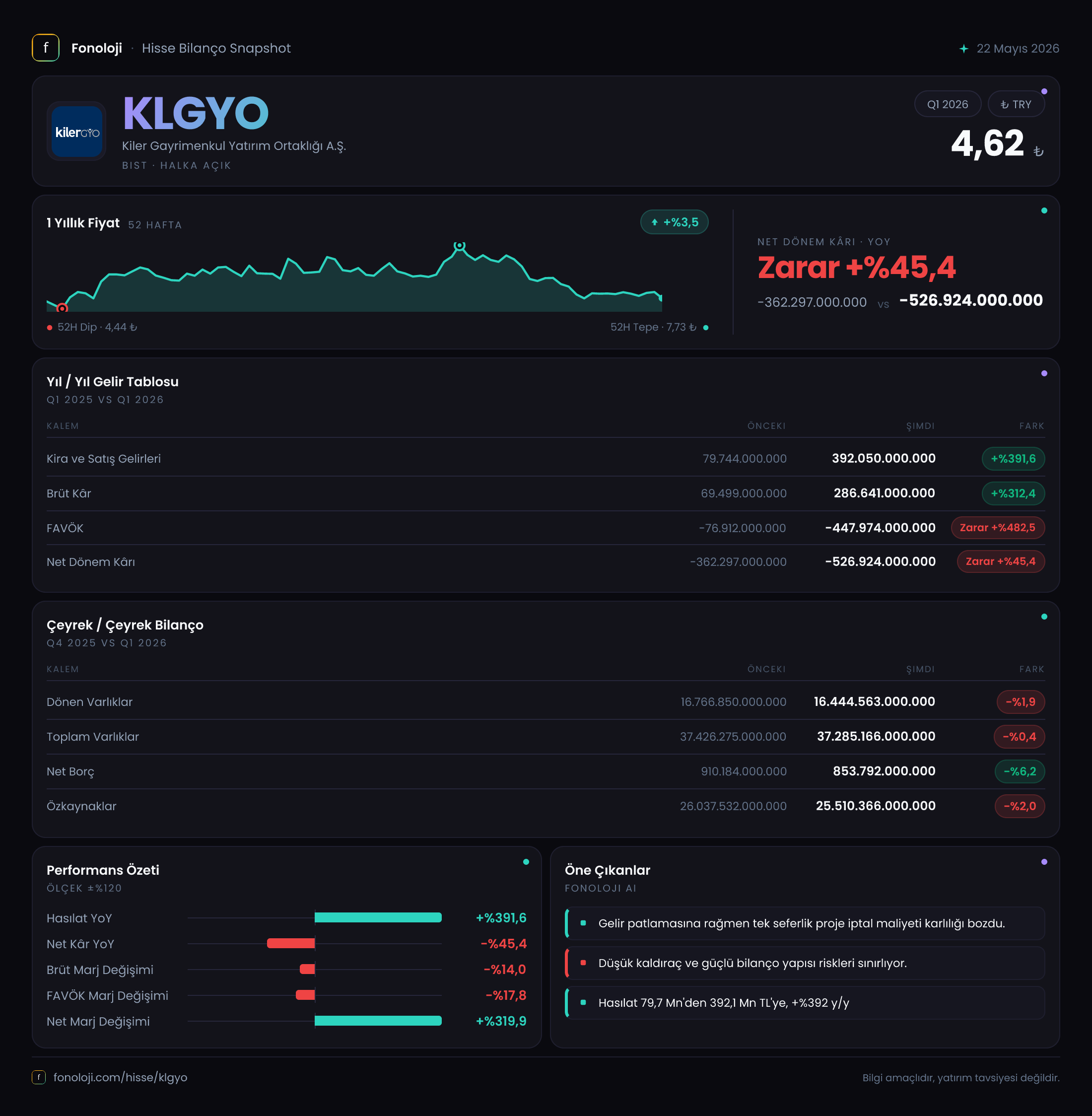Click the value 37.285.166.000.000
Screen dimensions: 1092x1116
tap(877, 736)
